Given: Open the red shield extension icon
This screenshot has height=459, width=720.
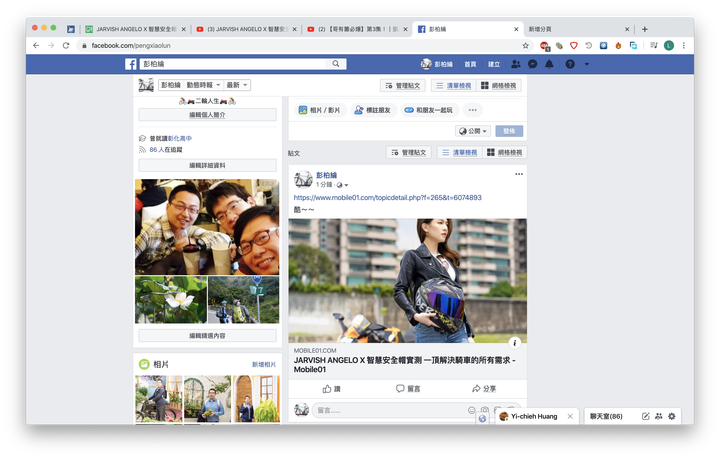Looking at the screenshot, I should [574, 45].
